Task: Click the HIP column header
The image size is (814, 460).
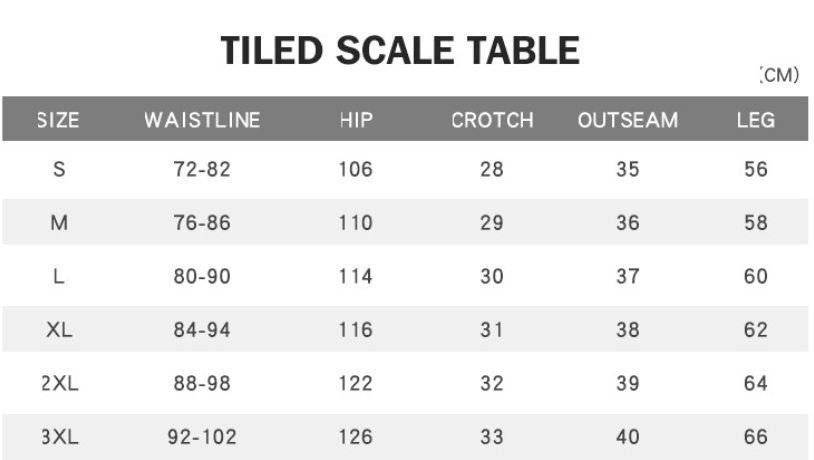Action: (356, 120)
